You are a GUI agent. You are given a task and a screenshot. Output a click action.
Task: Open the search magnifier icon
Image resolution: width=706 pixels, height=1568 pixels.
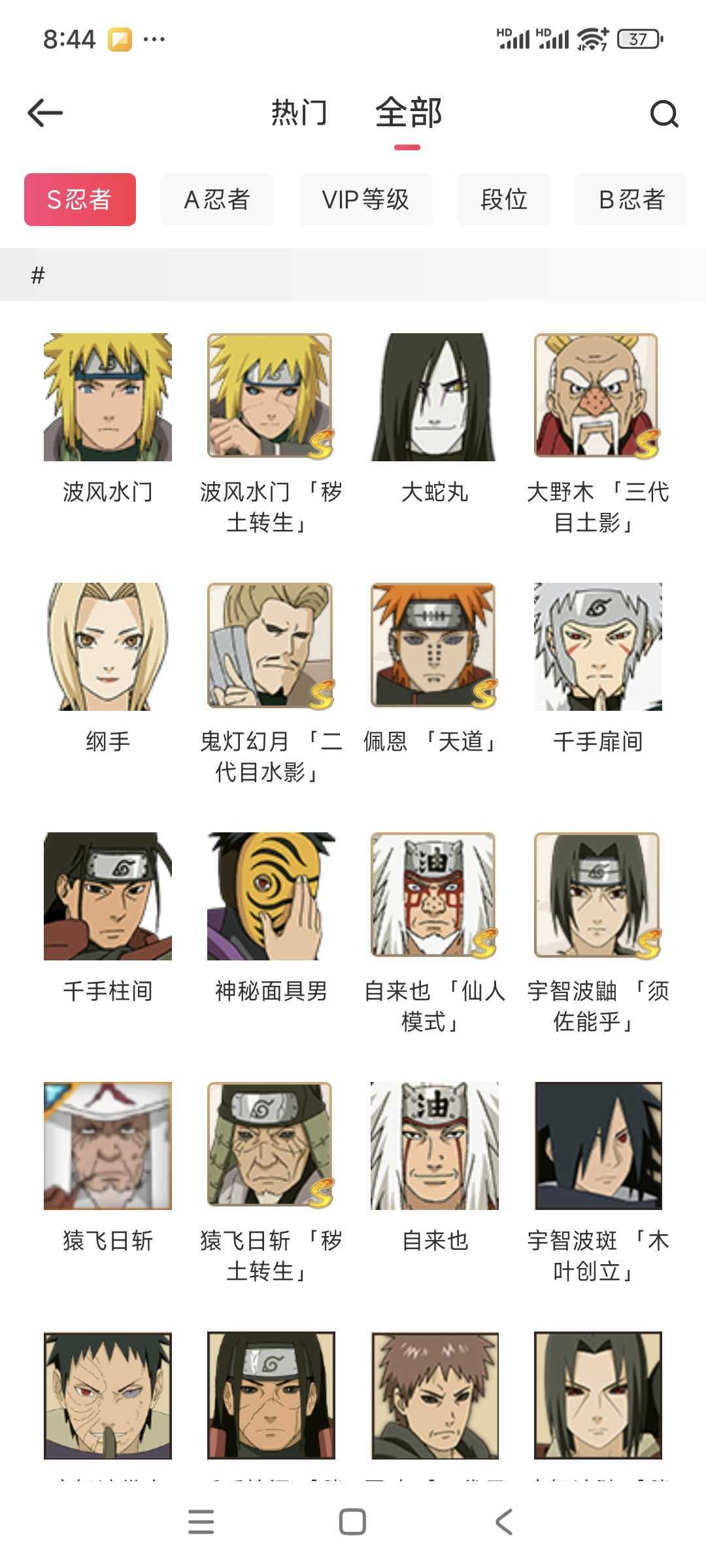tap(664, 114)
